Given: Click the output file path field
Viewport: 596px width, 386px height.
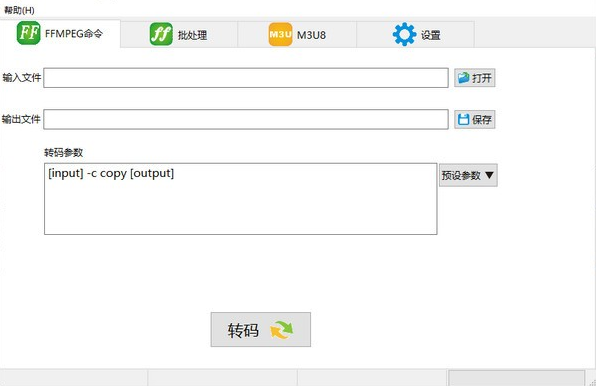Looking at the screenshot, I should pos(246,119).
